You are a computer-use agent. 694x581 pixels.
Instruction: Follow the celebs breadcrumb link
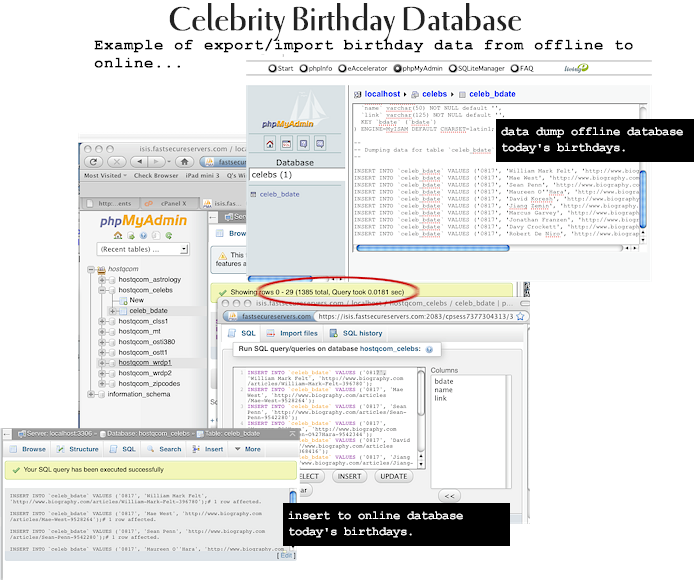point(434,94)
